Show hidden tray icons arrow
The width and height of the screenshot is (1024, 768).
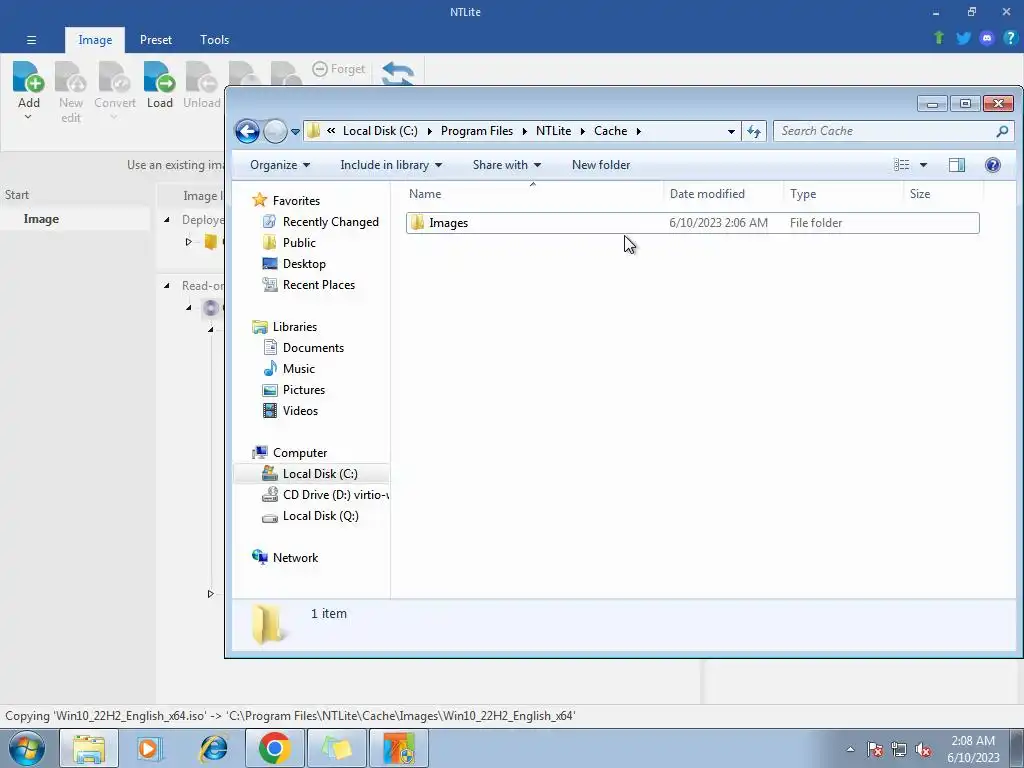coord(850,748)
